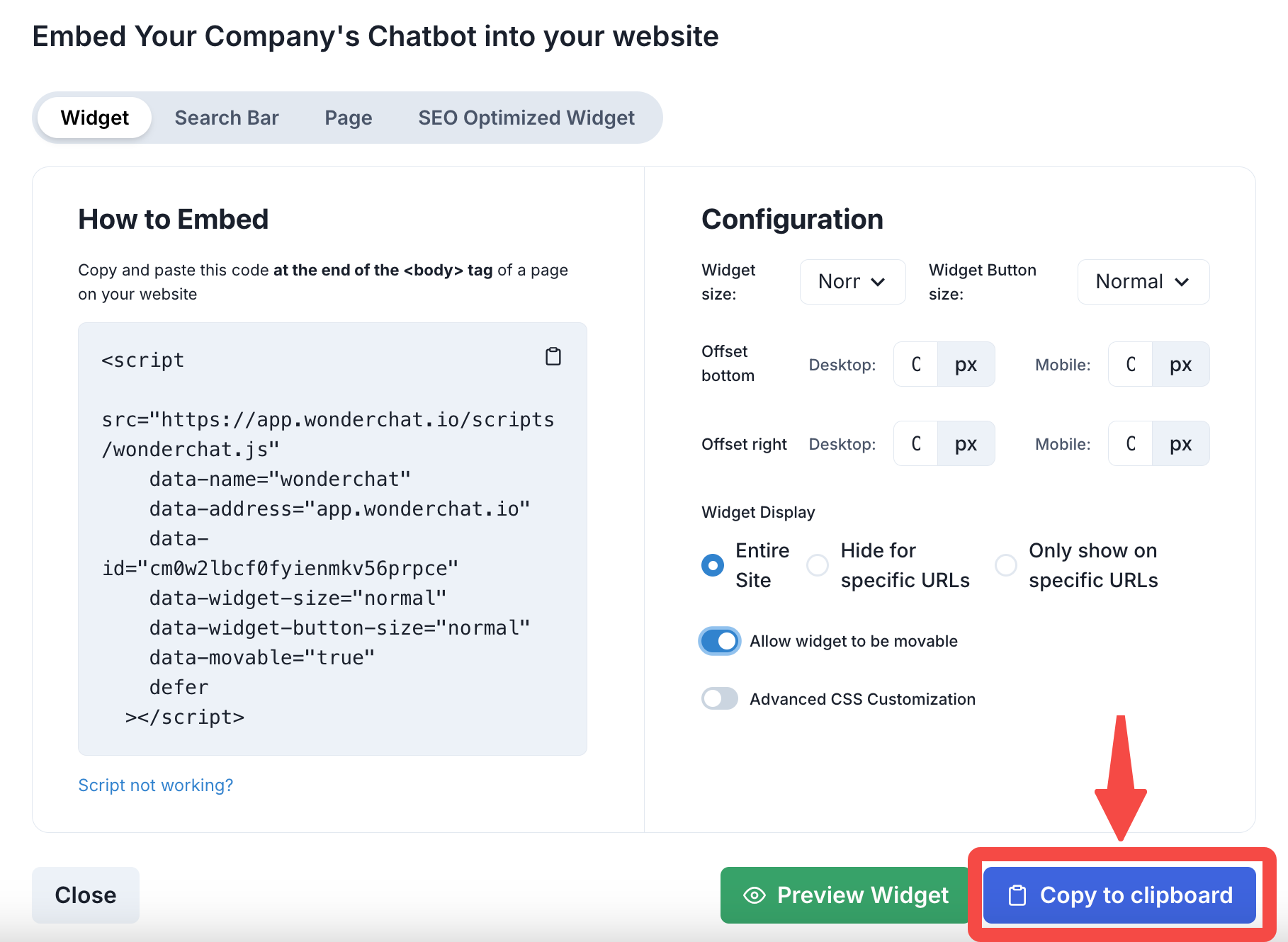The width and height of the screenshot is (1288, 942).
Task: Focus the Offset right Mobile input field
Action: (1131, 444)
